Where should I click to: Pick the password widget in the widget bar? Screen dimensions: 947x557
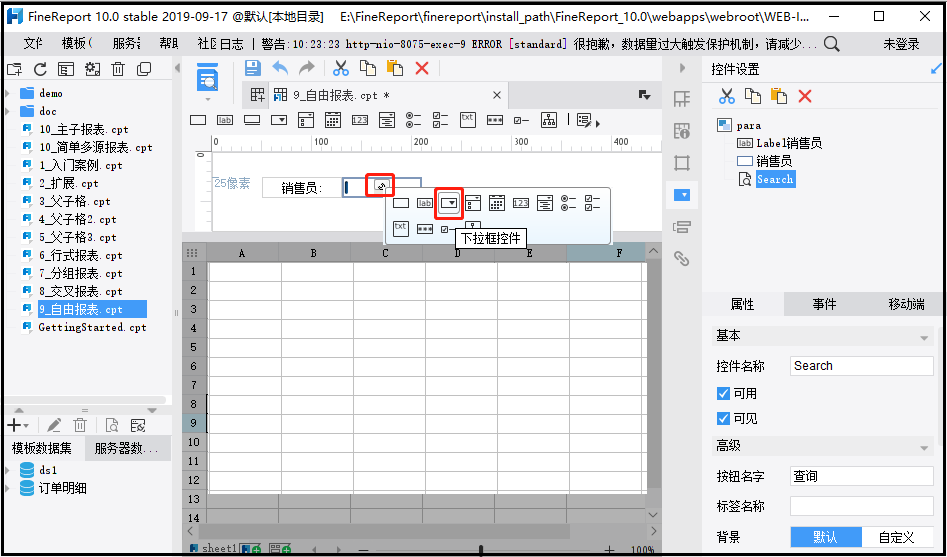495,120
